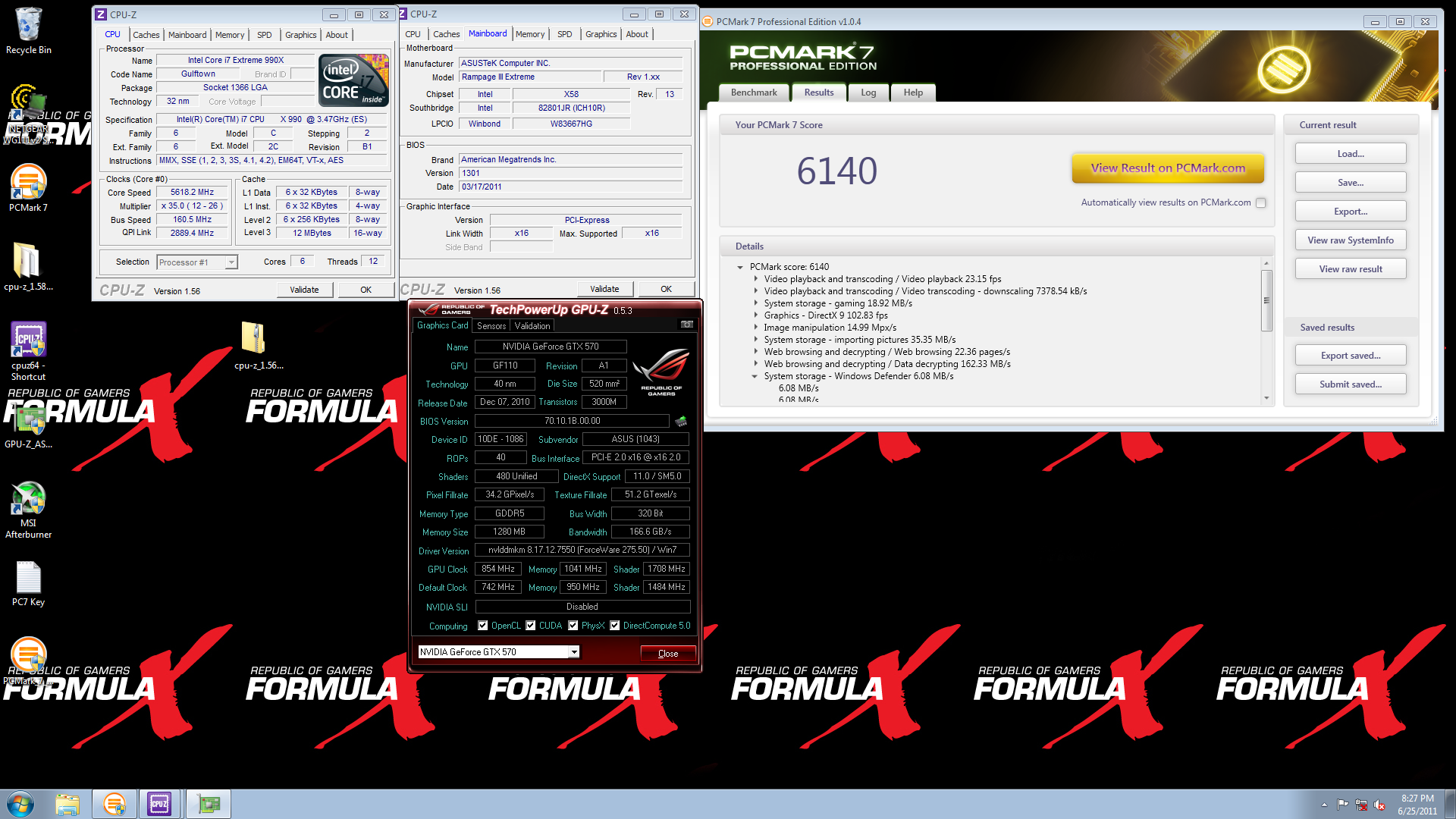Click the PCMark 7 yellow emblem logo

[x=1283, y=70]
